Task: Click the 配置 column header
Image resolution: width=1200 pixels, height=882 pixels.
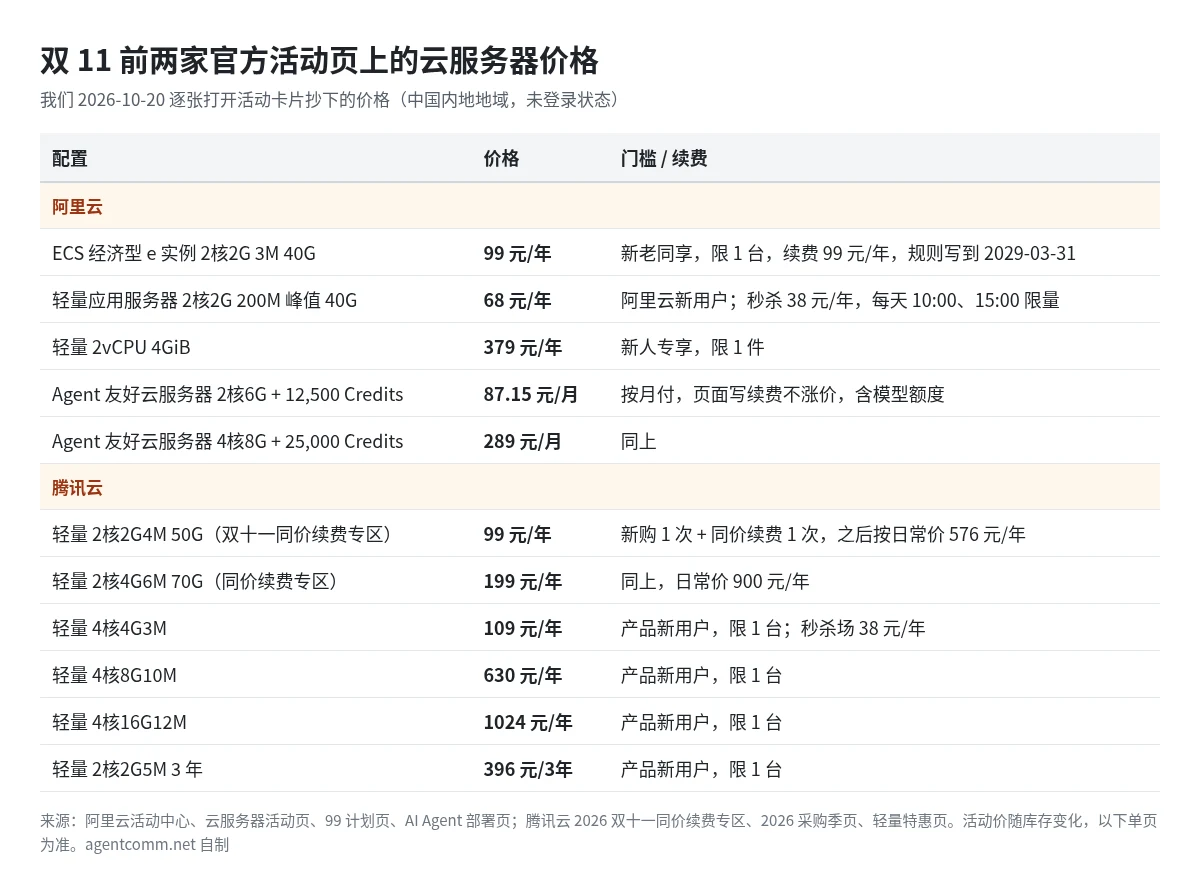Action: [70, 158]
